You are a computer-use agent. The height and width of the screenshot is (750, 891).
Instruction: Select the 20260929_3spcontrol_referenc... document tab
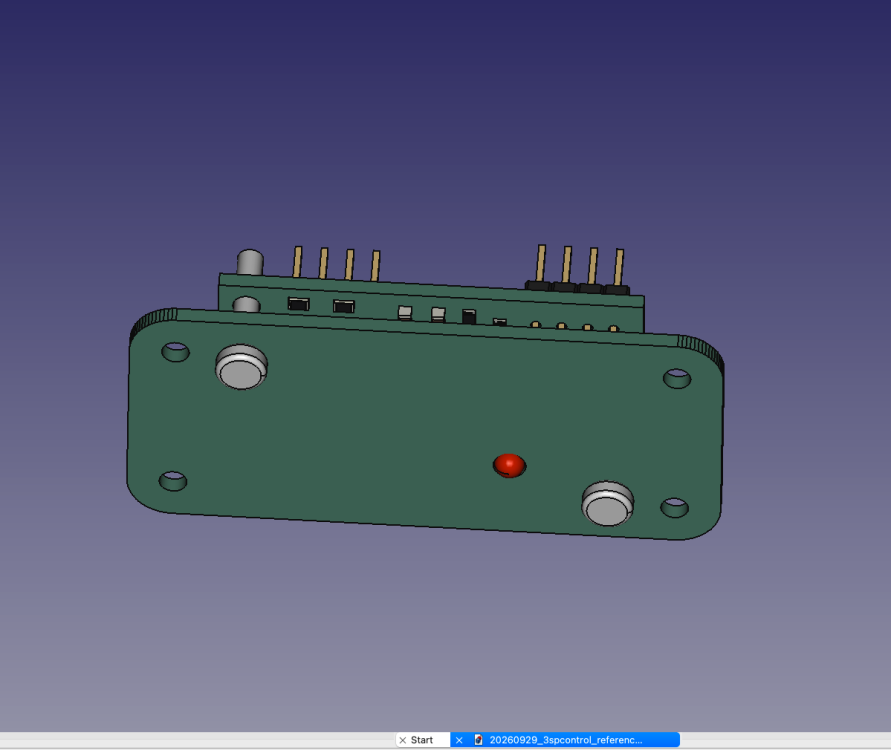565,740
